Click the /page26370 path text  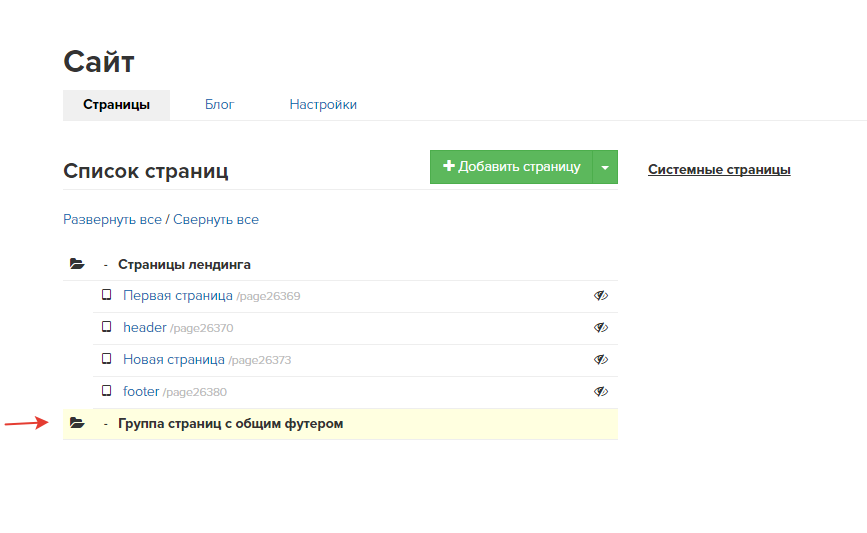point(202,328)
